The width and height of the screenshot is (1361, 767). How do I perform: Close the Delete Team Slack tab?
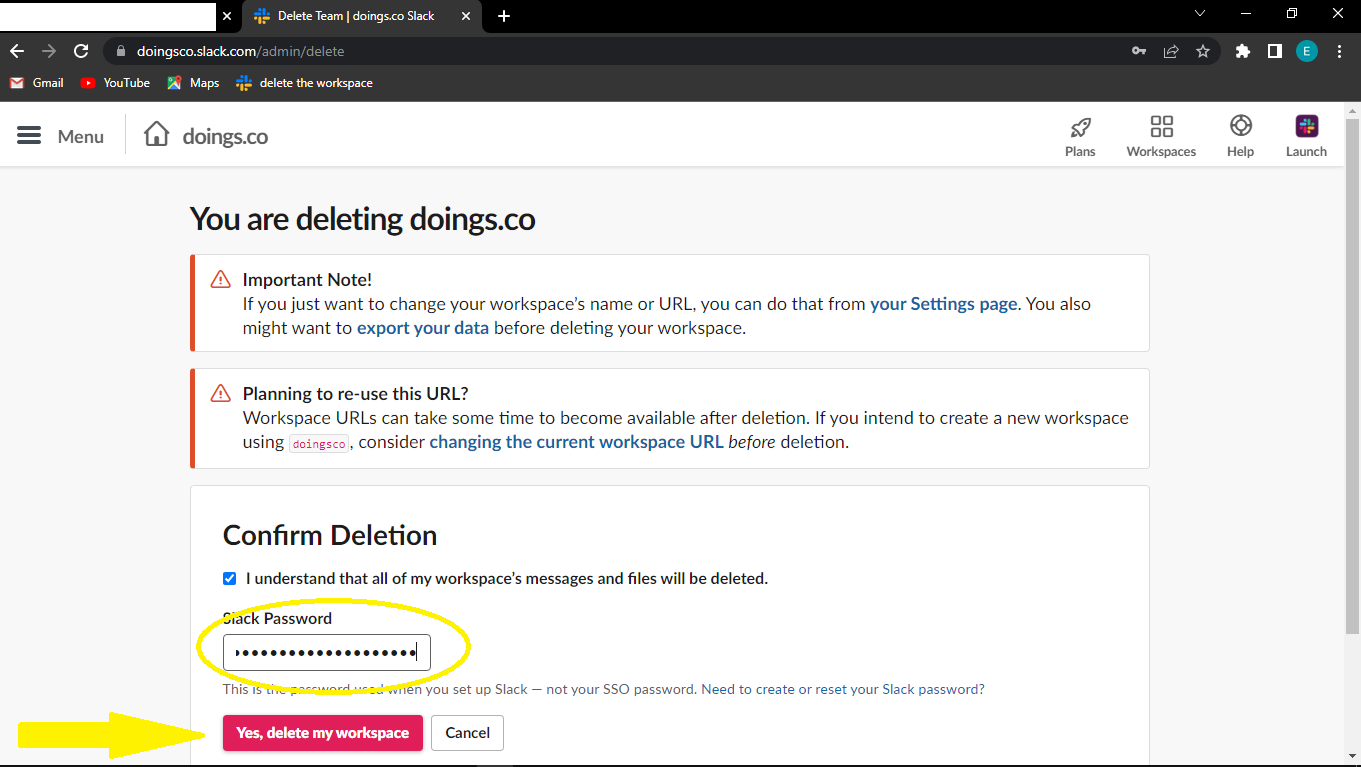tap(466, 16)
